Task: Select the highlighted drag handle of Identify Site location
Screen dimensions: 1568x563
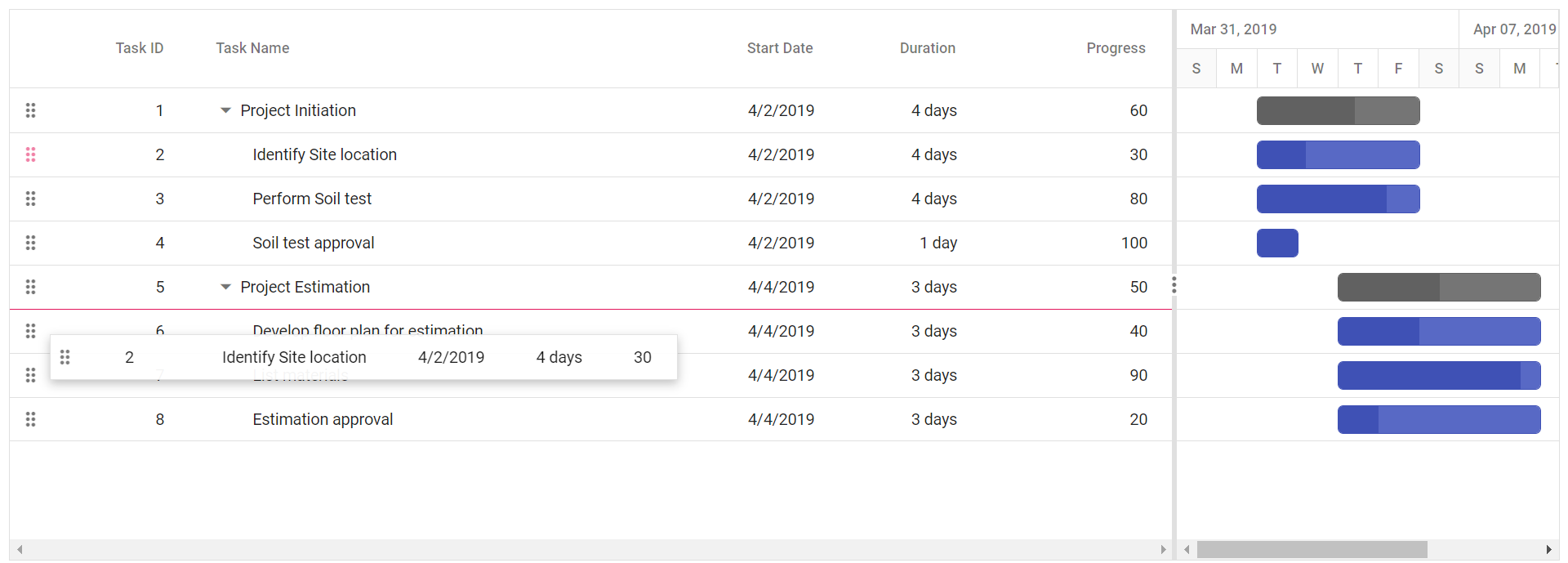Action: pos(31,154)
